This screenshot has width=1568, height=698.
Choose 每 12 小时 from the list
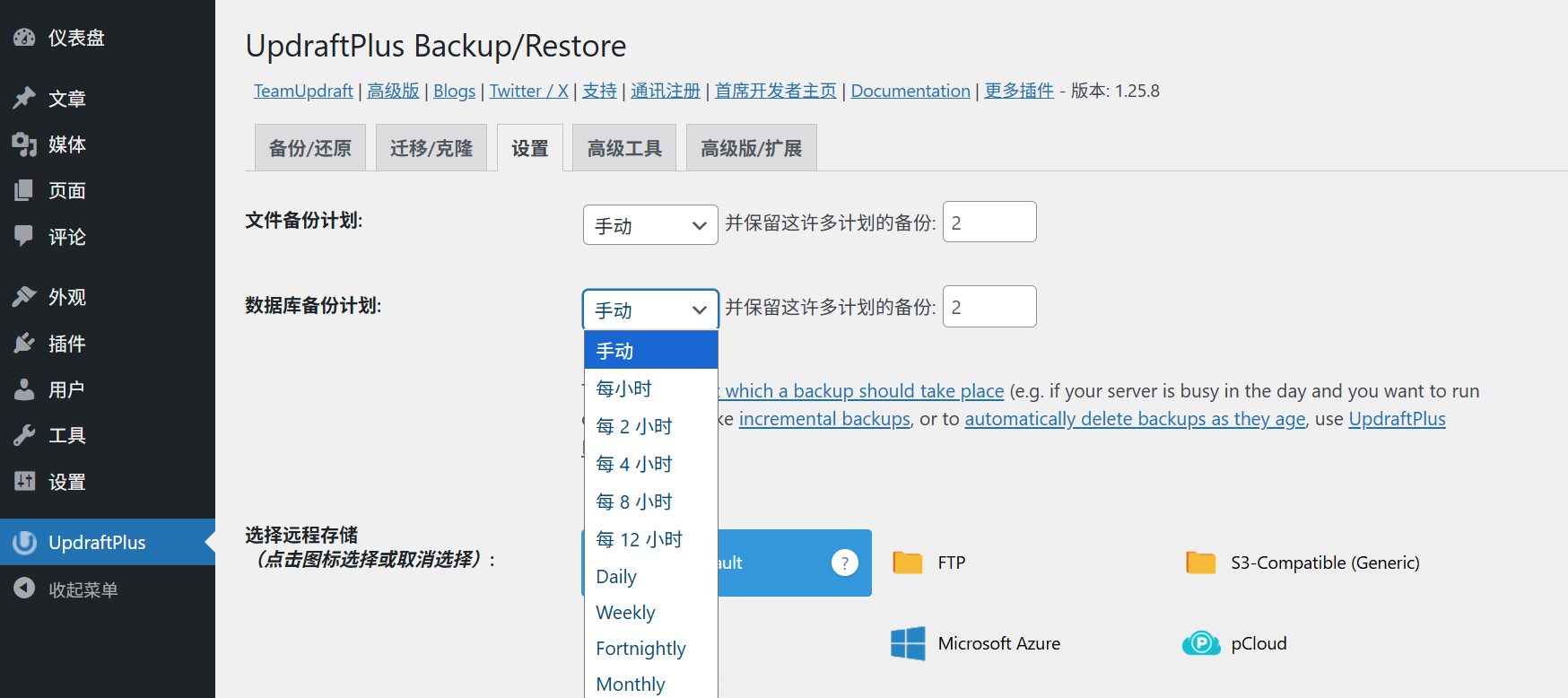pyautogui.click(x=650, y=539)
